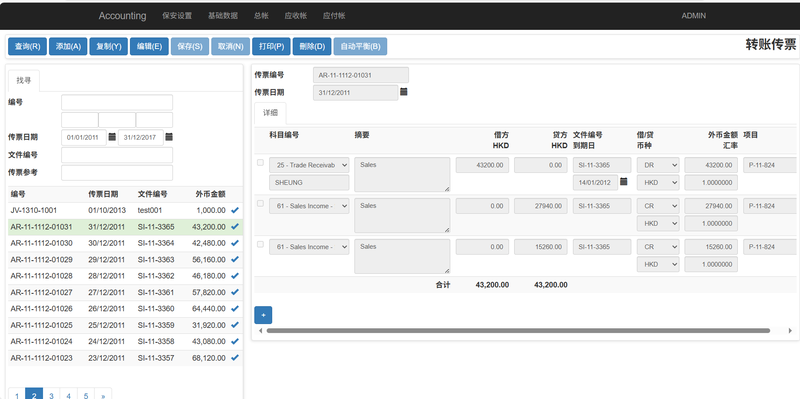This screenshot has height=399, width=800.
Task: Open calendar for due date 14/01/2012
Action: point(623,181)
